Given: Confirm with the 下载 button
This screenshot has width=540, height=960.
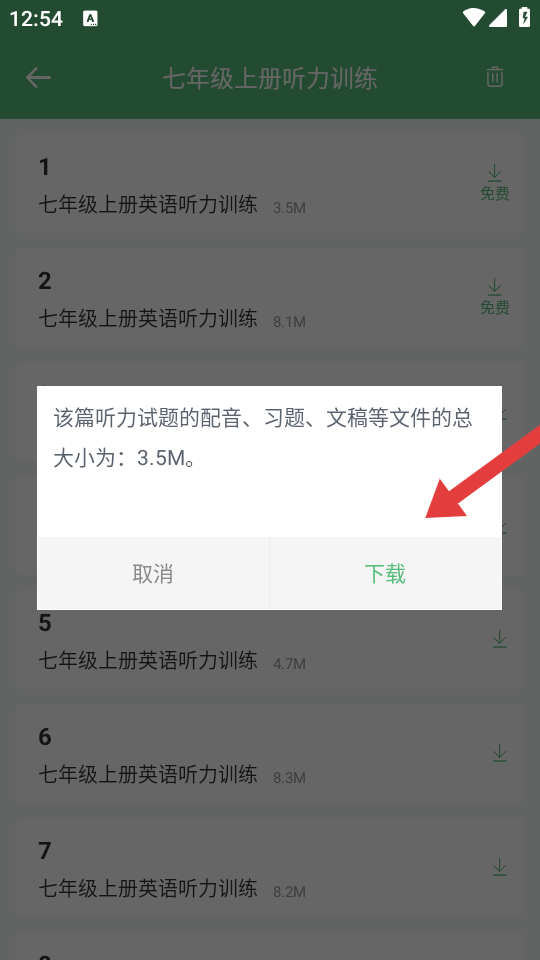Looking at the screenshot, I should coord(385,574).
